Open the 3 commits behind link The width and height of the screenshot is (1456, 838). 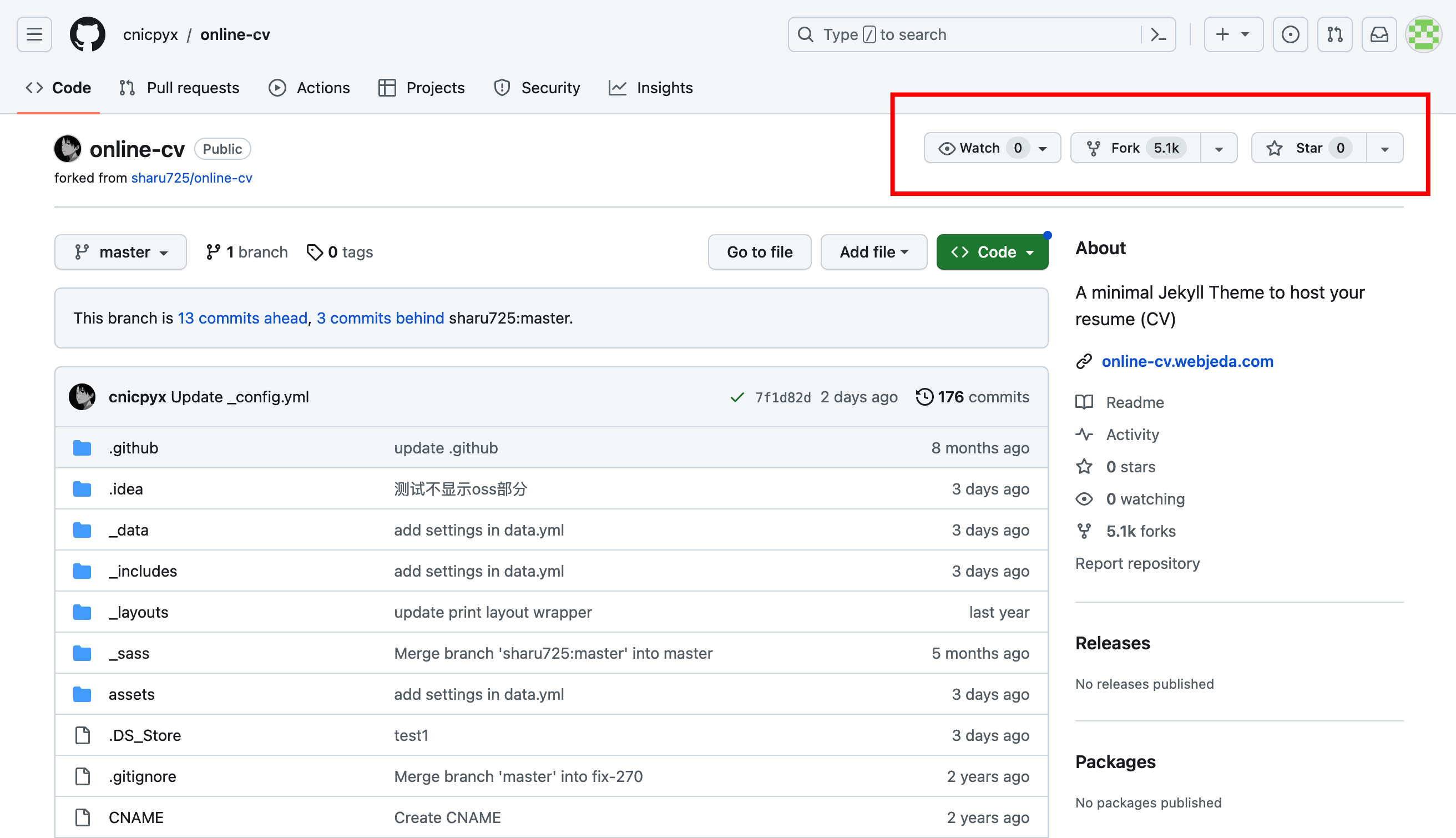pos(380,319)
